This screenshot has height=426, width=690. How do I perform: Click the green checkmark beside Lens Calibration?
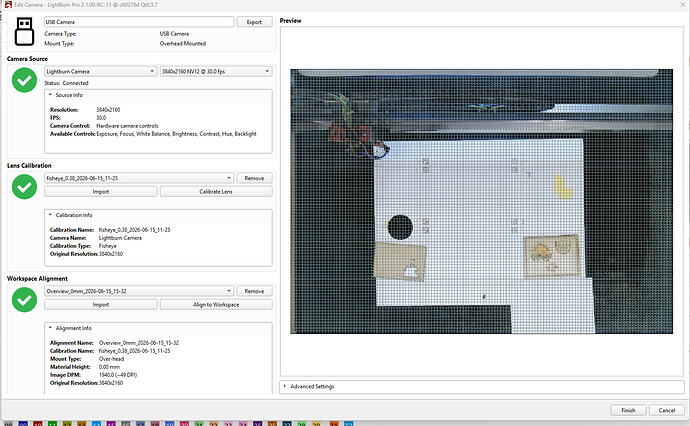(24, 187)
